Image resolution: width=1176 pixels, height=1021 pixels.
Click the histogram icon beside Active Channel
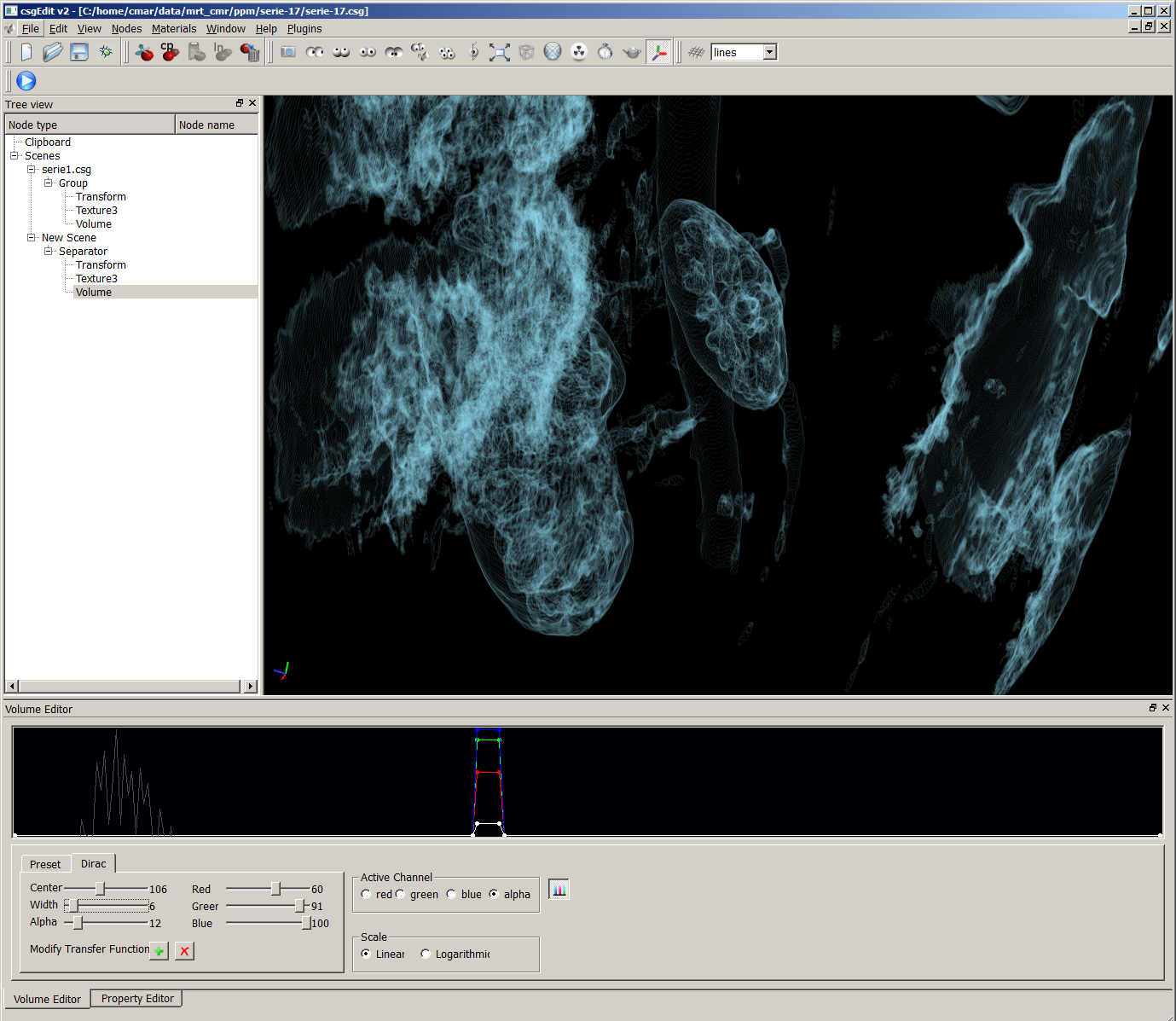click(x=559, y=890)
